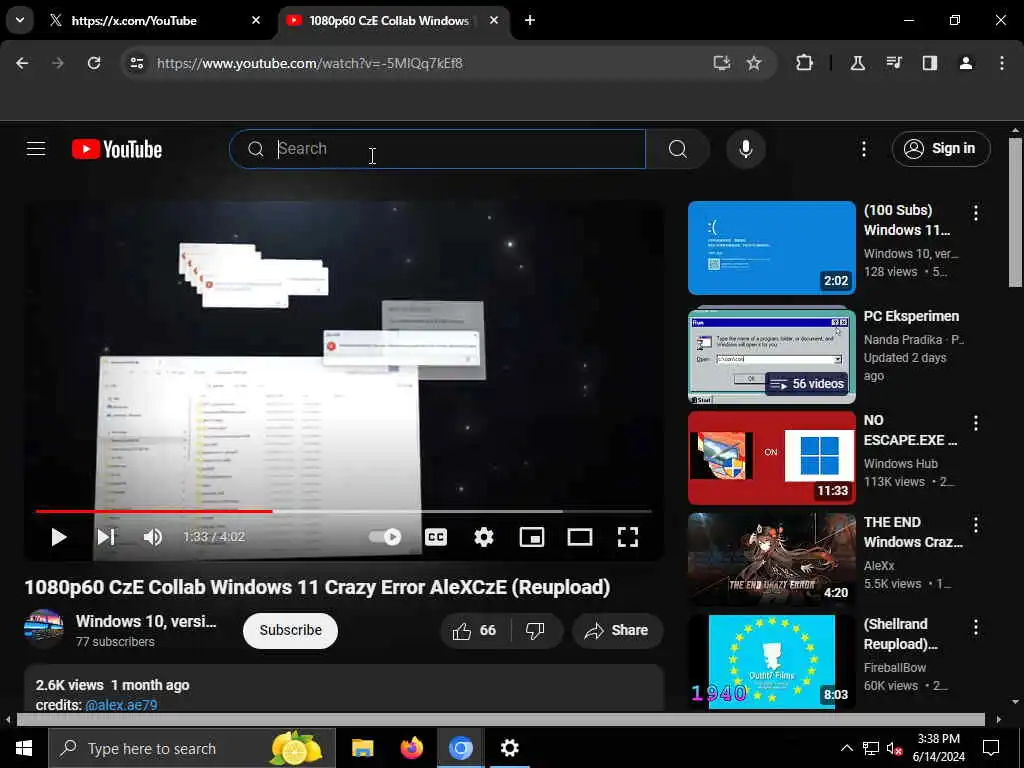
Task: Close the x.com/YouTube tab
Action: 256,20
